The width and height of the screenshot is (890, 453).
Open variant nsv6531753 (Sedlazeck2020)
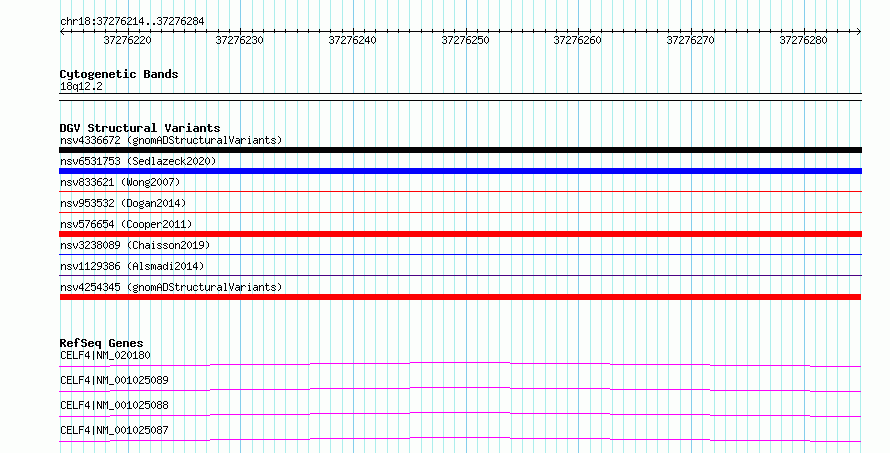138,161
